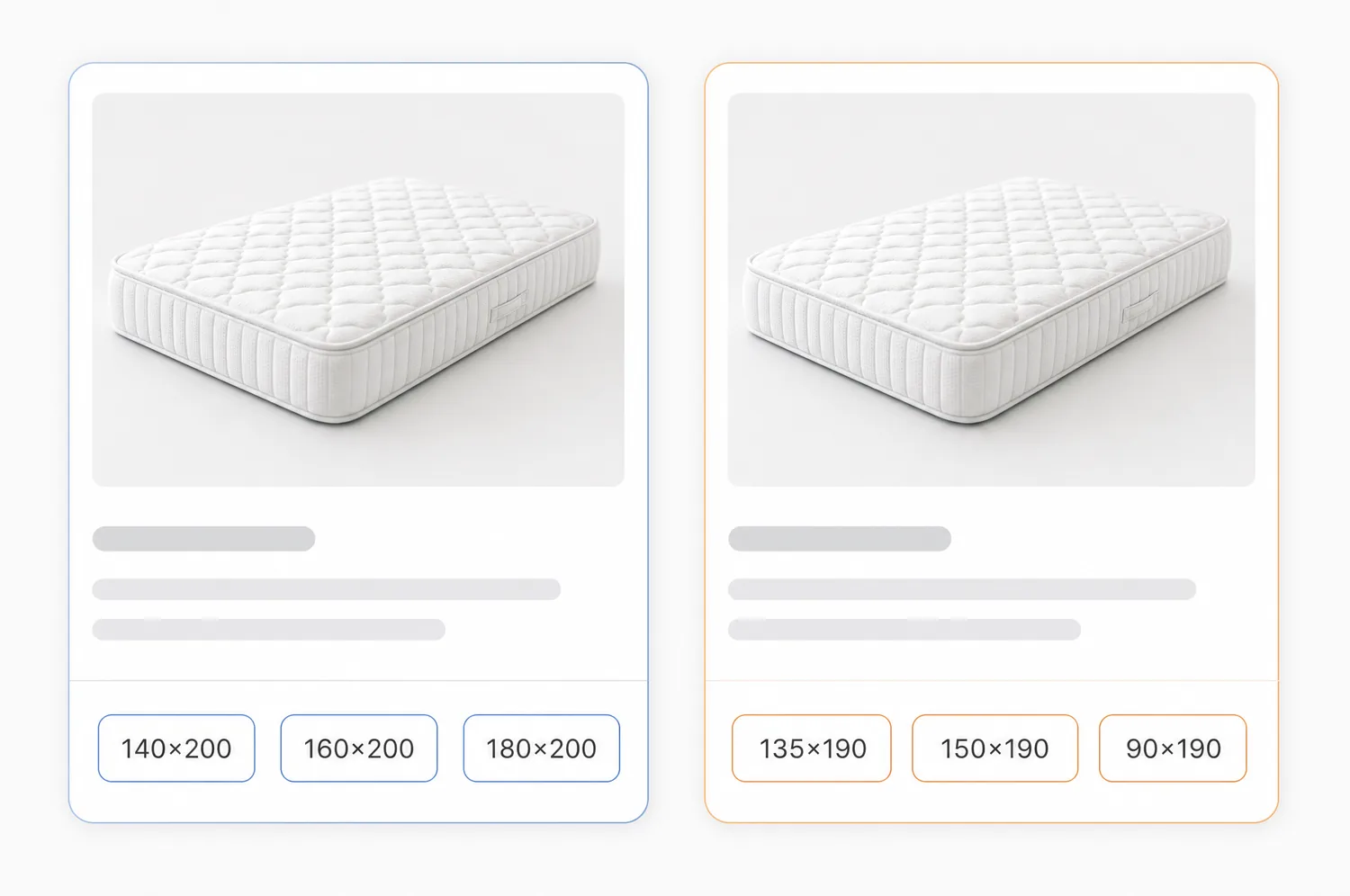Click the fabric handle tag on left mattress
The height and width of the screenshot is (896, 1350).
(x=509, y=309)
